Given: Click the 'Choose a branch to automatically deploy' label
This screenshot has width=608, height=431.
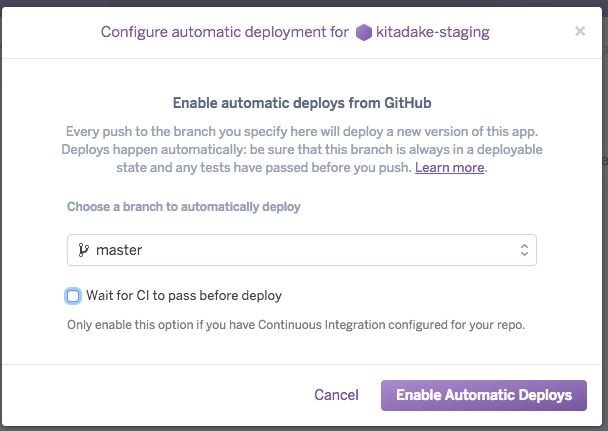Looking at the screenshot, I should coord(184,207).
